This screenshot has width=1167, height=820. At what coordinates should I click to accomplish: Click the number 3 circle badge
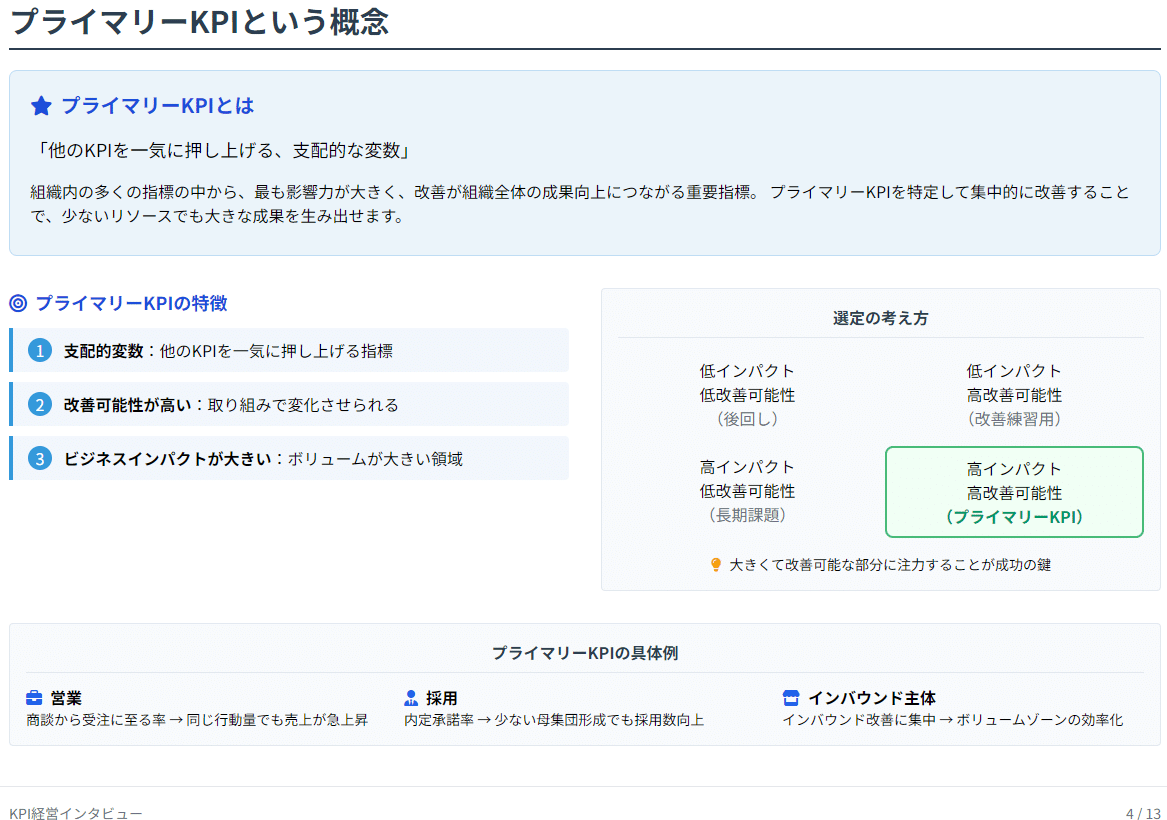39,458
